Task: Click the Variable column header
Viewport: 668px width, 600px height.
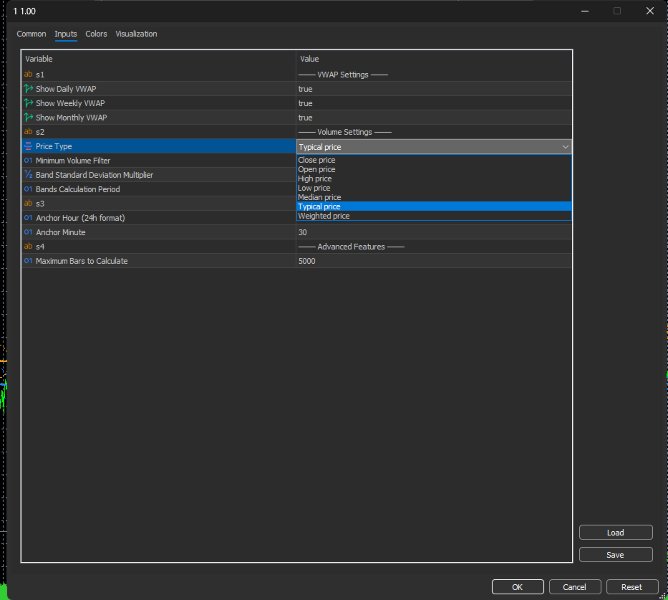Action: click(x=158, y=59)
